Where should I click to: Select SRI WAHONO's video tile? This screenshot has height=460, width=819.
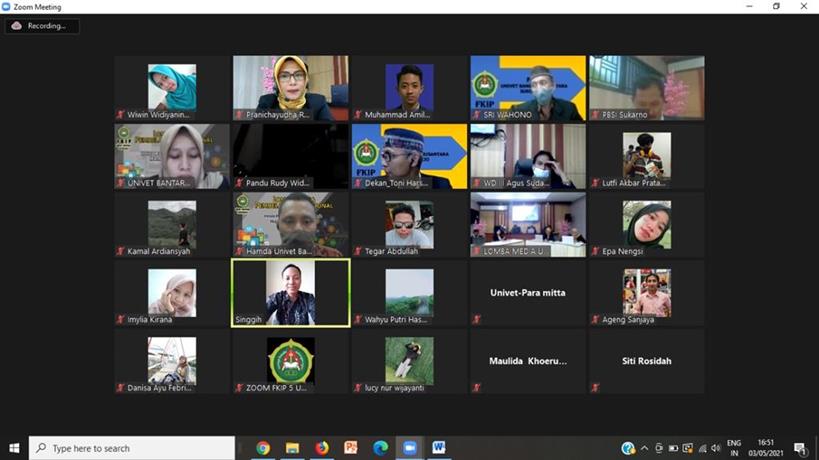(x=527, y=88)
